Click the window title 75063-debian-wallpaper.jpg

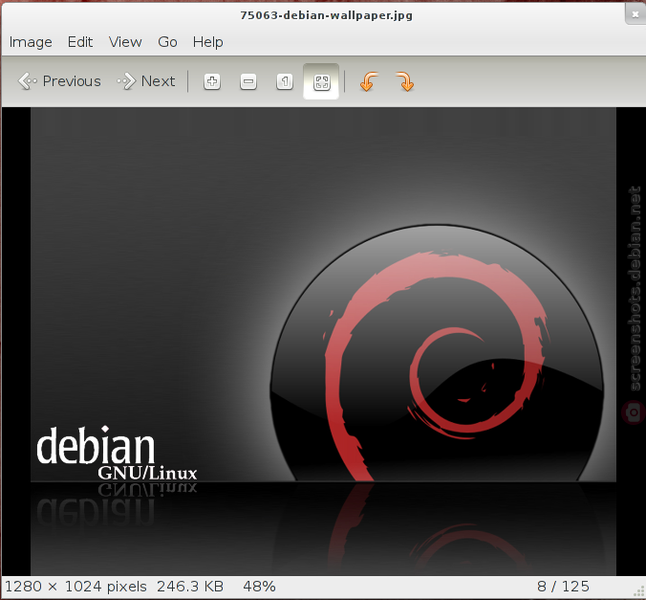click(326, 15)
